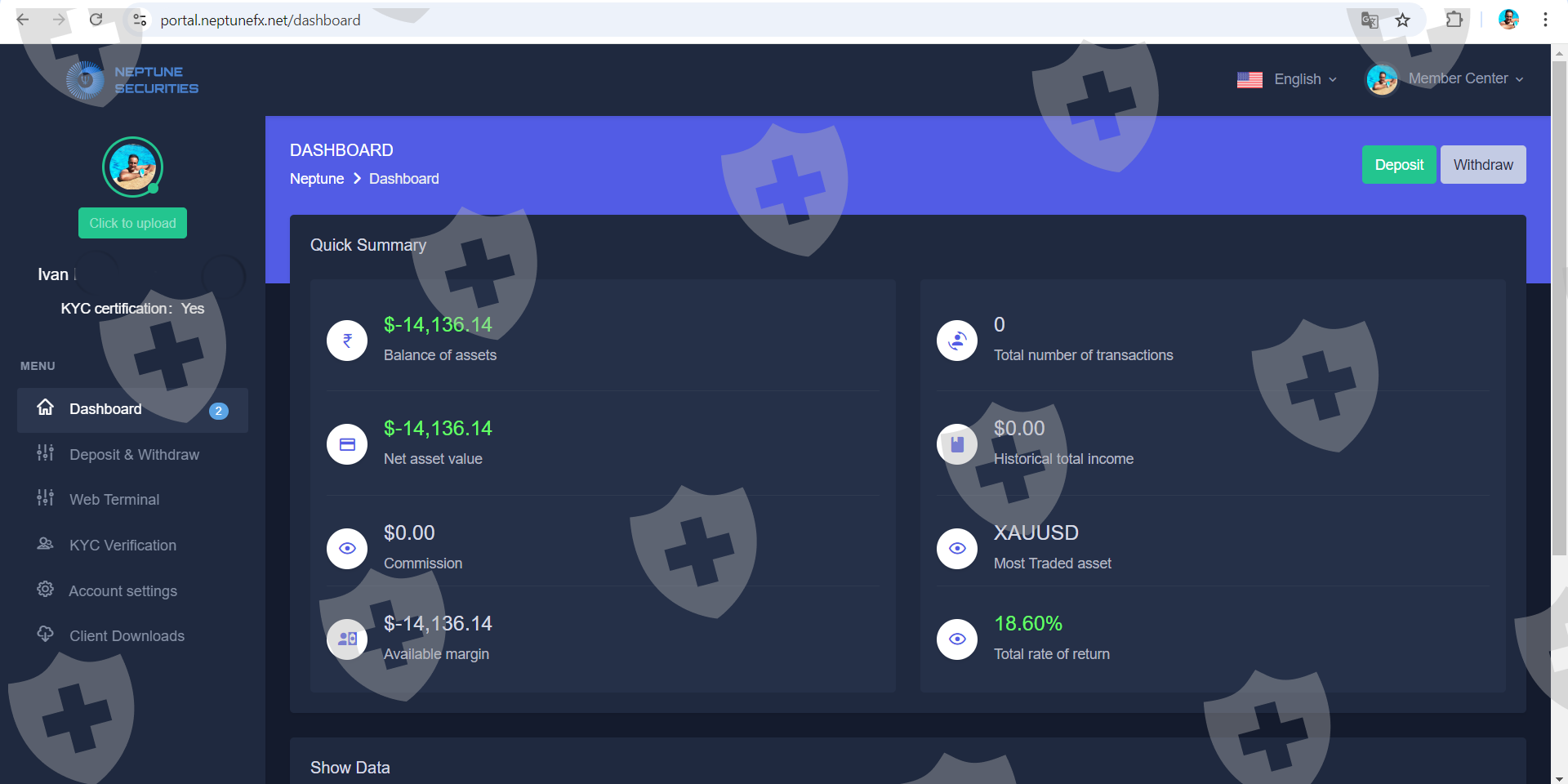Click the Neptune Securities logo
This screenshot has width=1568, height=784.
pos(132,80)
